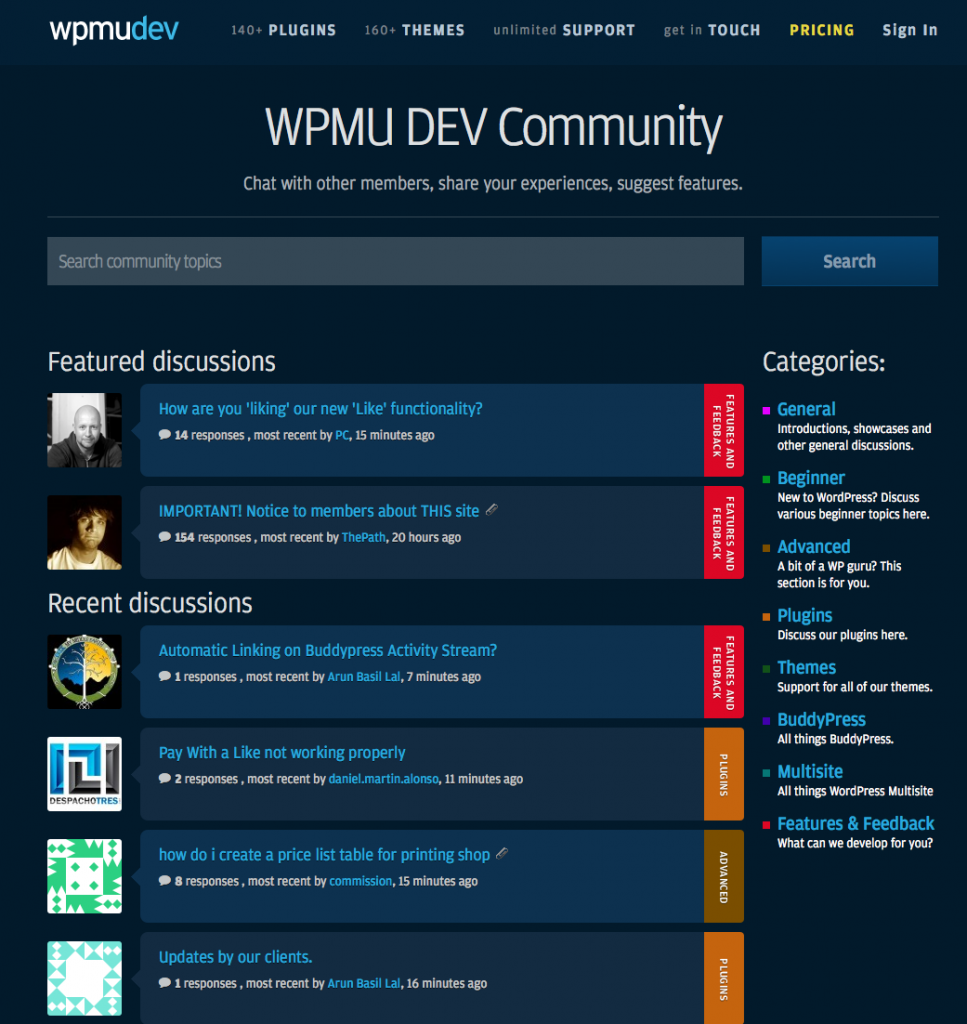Viewport: 967px width, 1024px height.
Task: Click Features and Feedback tag on Automatic Linking topic
Action: point(723,672)
